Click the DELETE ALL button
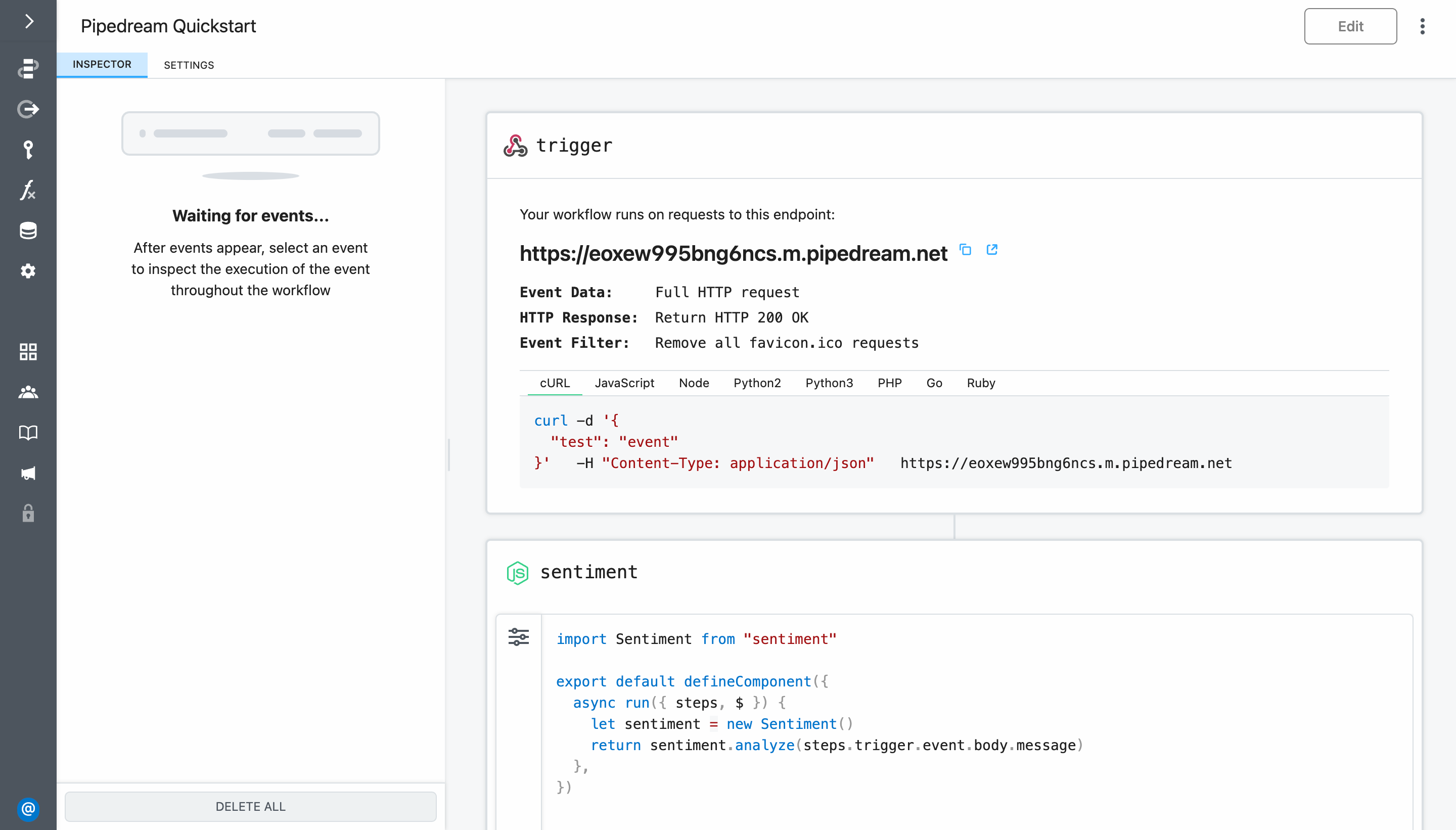 point(250,806)
